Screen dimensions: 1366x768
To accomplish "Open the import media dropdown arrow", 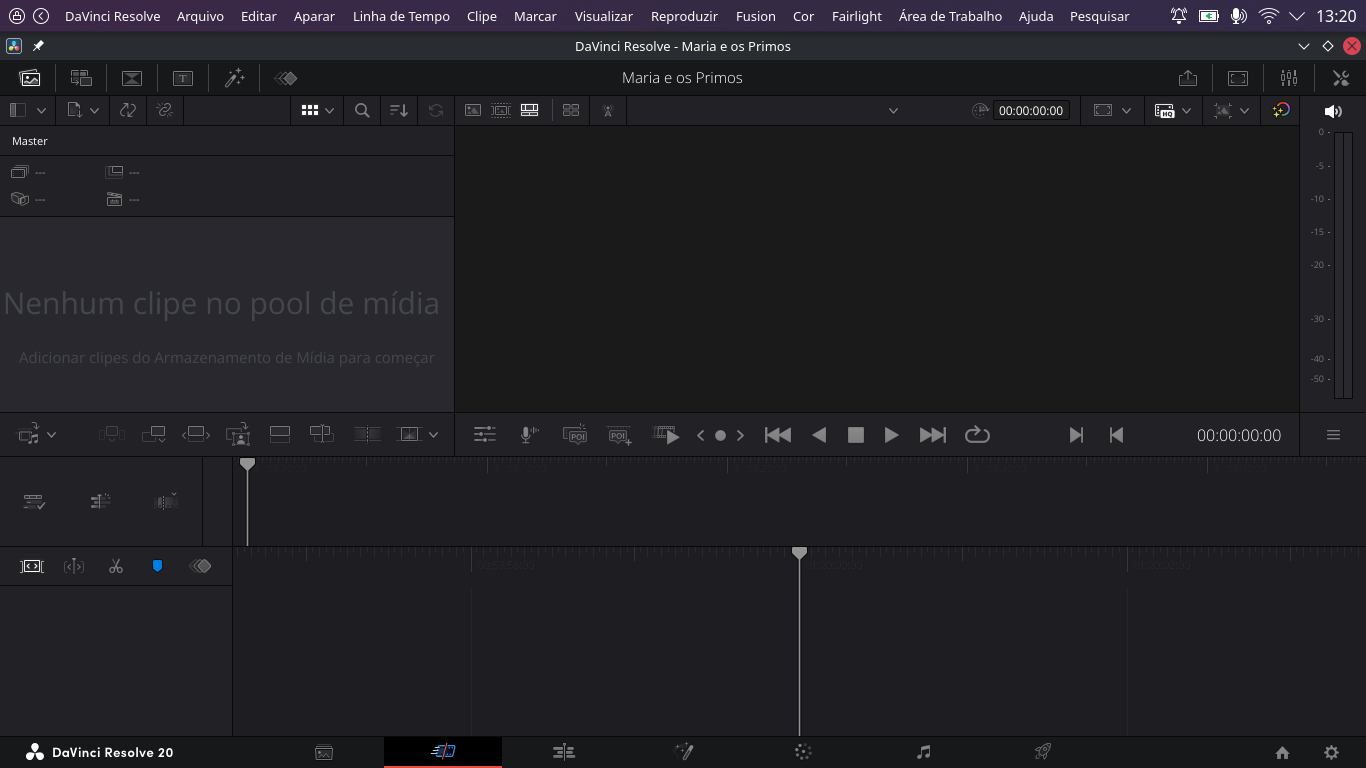I will pos(94,111).
